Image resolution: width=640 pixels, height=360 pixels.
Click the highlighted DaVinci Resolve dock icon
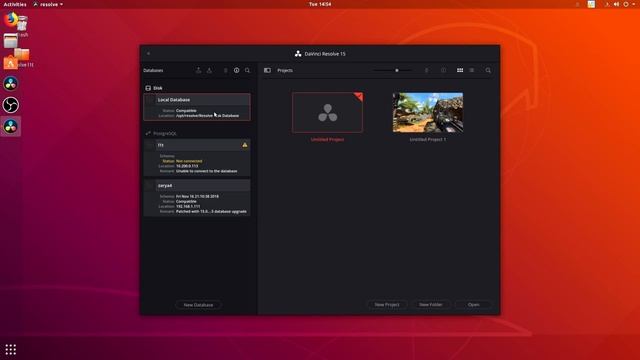coord(11,127)
